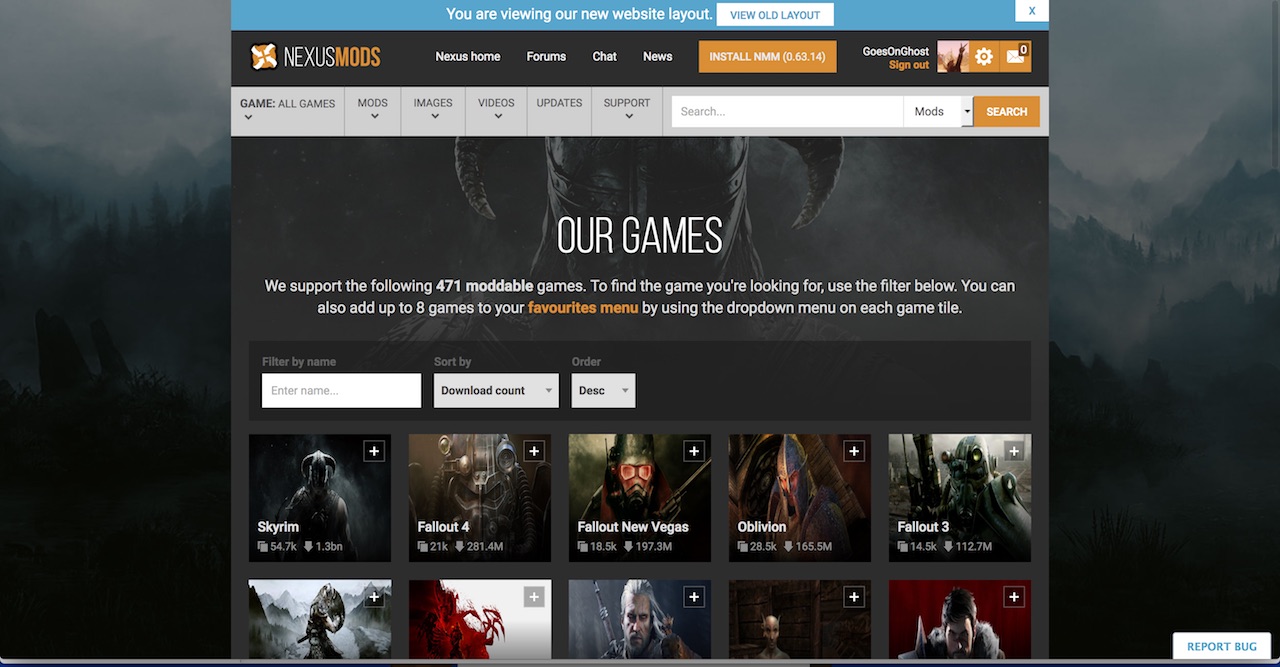Go to Nexus home
The image size is (1280, 667).
pyautogui.click(x=468, y=57)
